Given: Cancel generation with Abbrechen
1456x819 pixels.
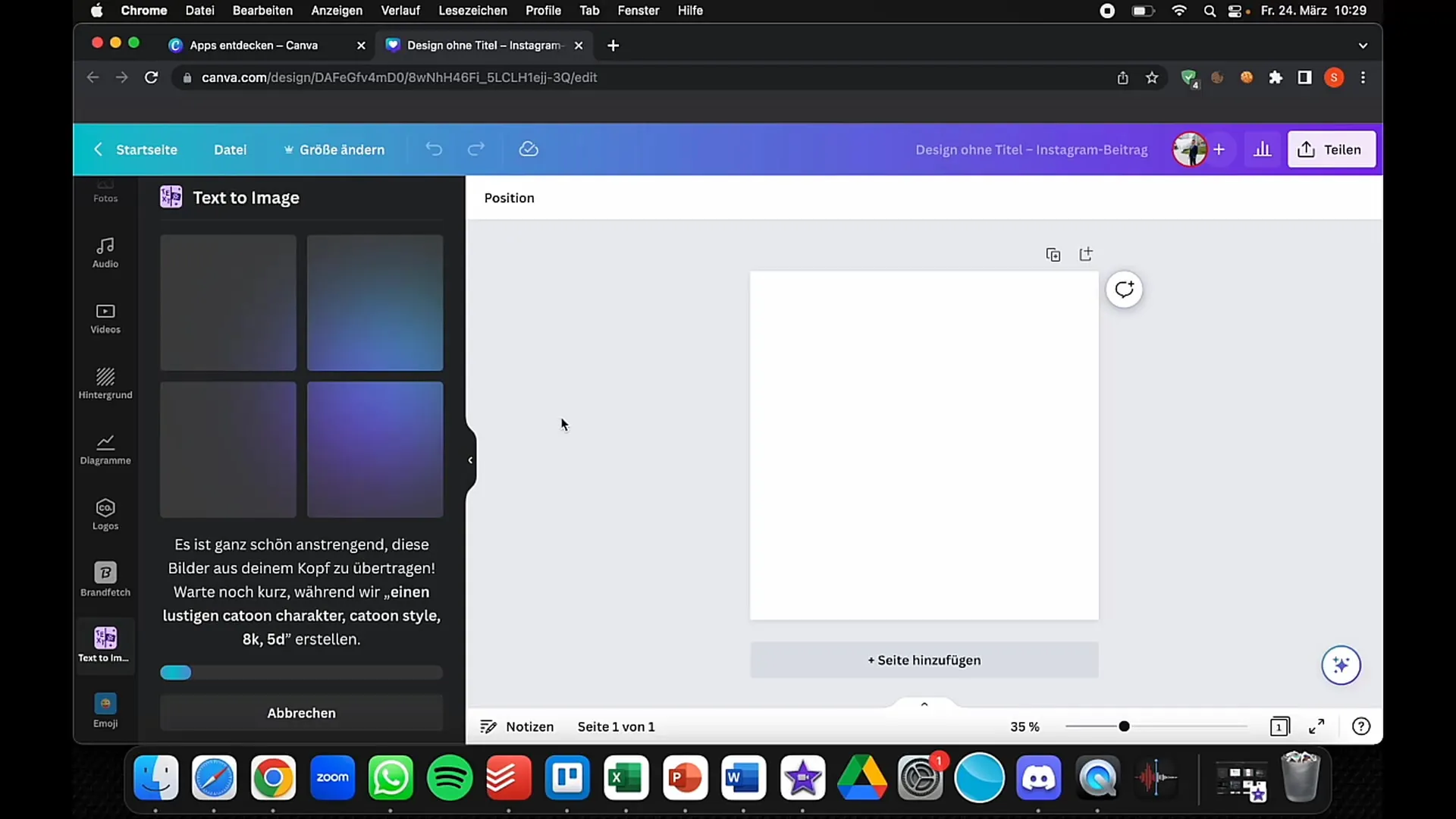Looking at the screenshot, I should (x=301, y=713).
